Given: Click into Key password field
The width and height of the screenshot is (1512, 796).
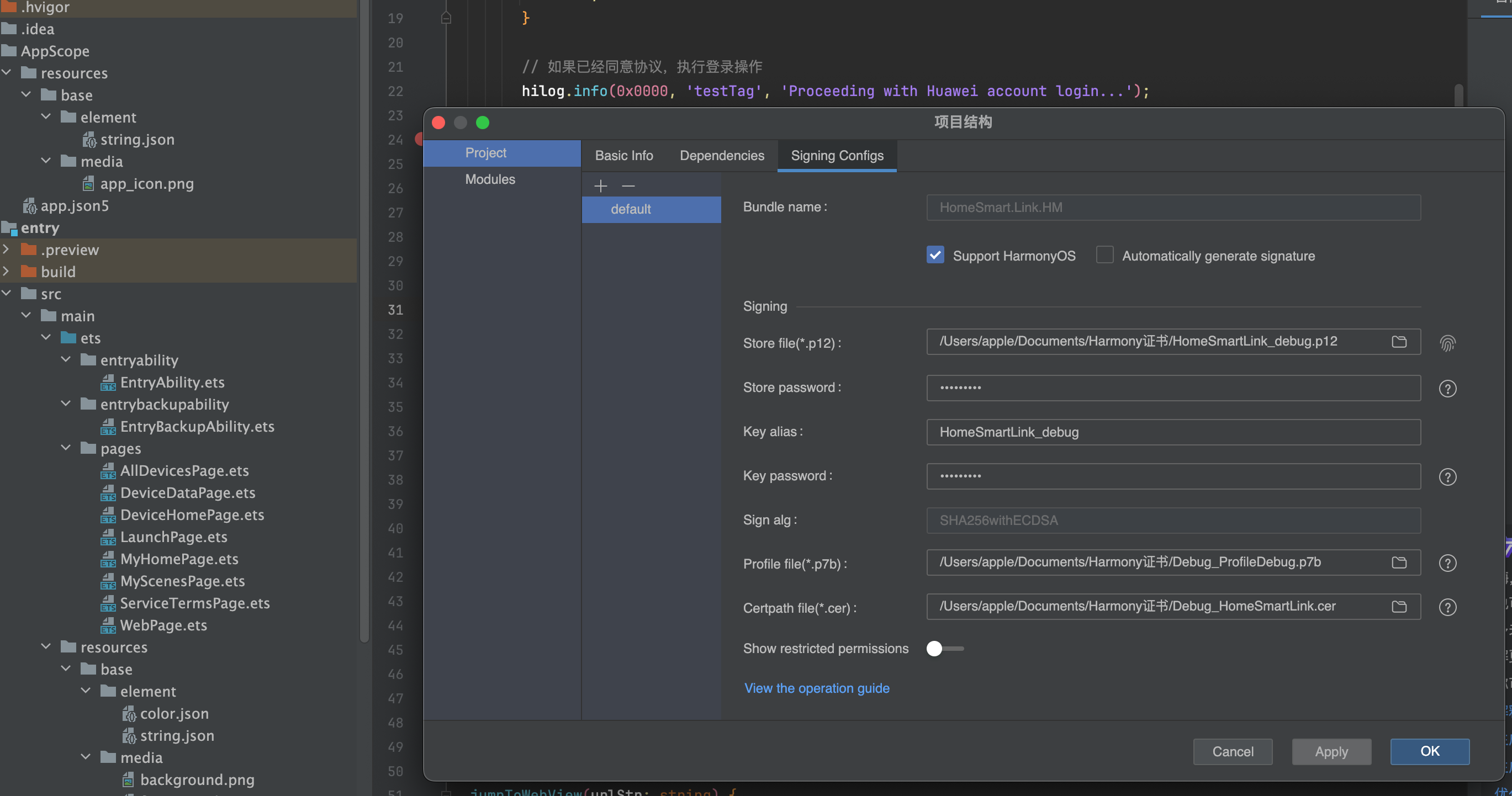Looking at the screenshot, I should 1173,476.
